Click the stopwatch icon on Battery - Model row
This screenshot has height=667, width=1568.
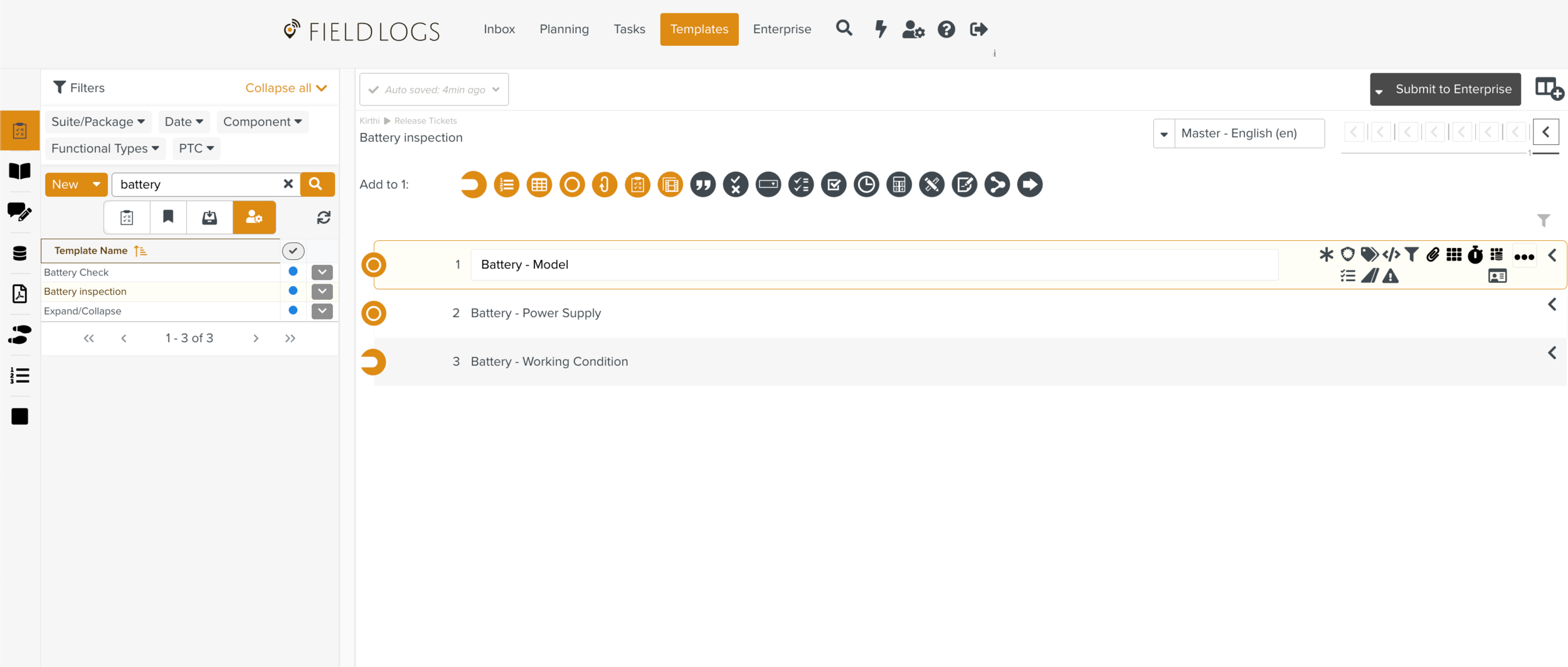coord(1475,254)
